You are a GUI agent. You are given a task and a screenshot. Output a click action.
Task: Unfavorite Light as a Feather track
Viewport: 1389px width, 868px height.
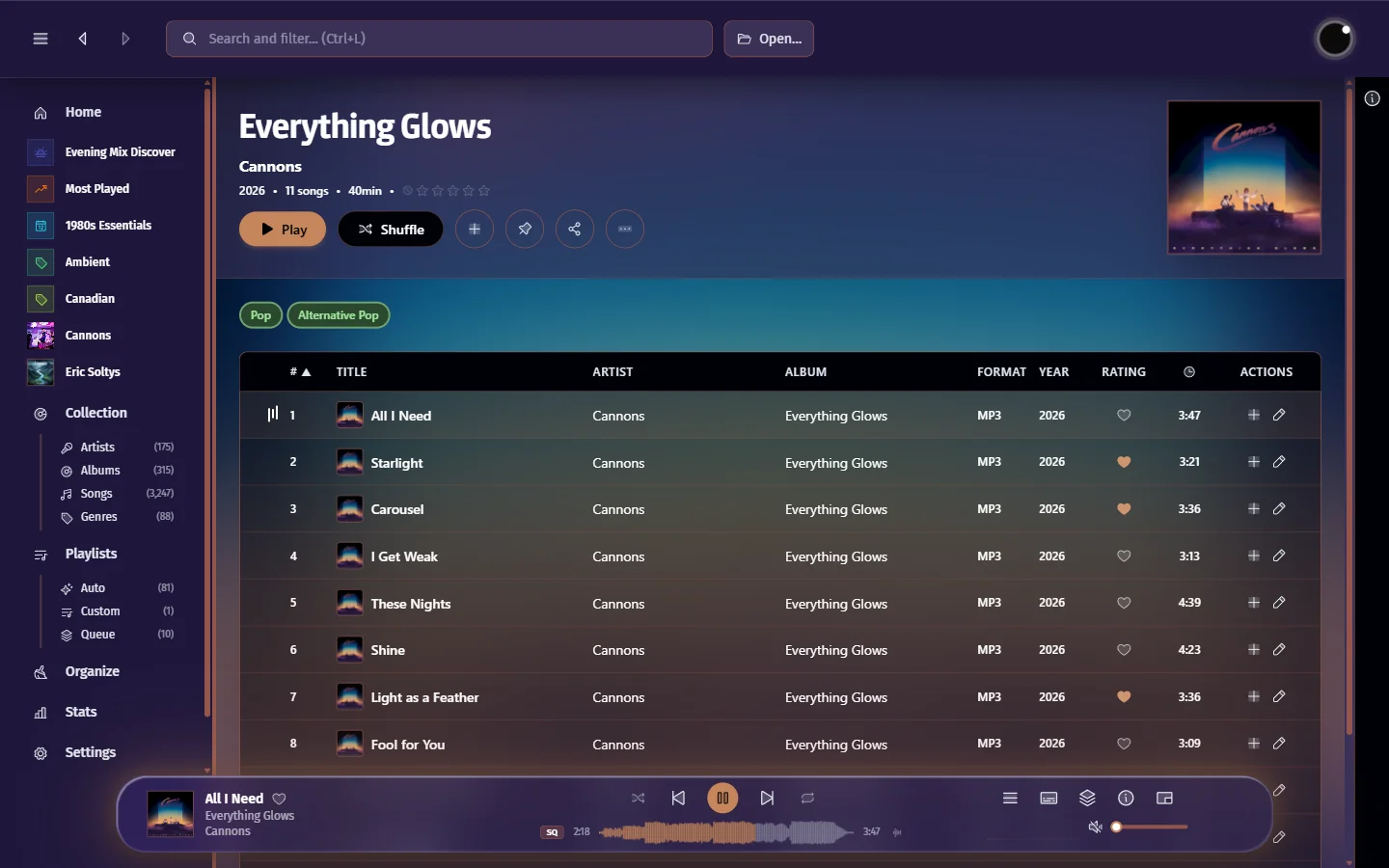point(1124,696)
